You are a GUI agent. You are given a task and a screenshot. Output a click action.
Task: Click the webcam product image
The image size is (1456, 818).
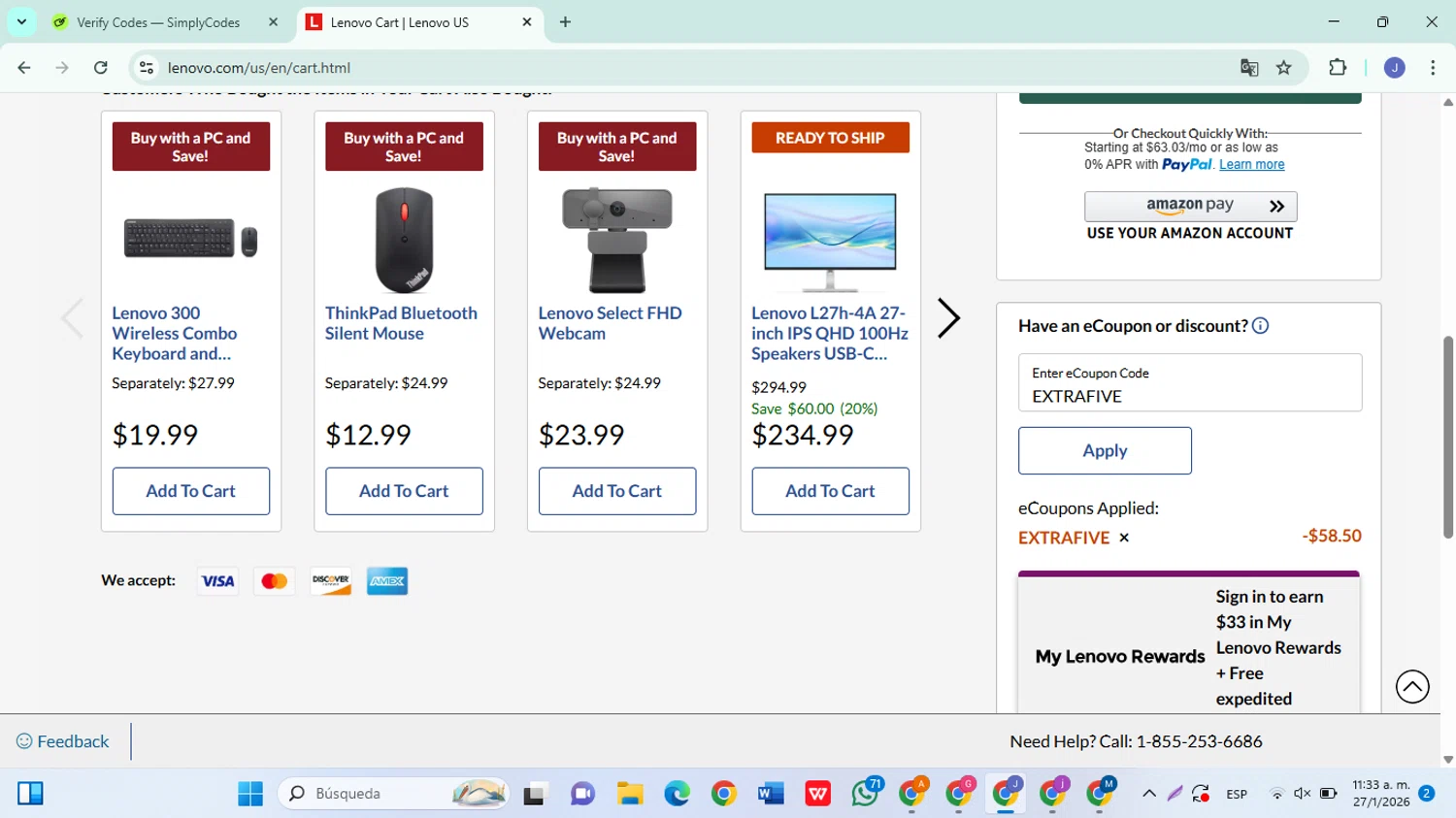617,240
